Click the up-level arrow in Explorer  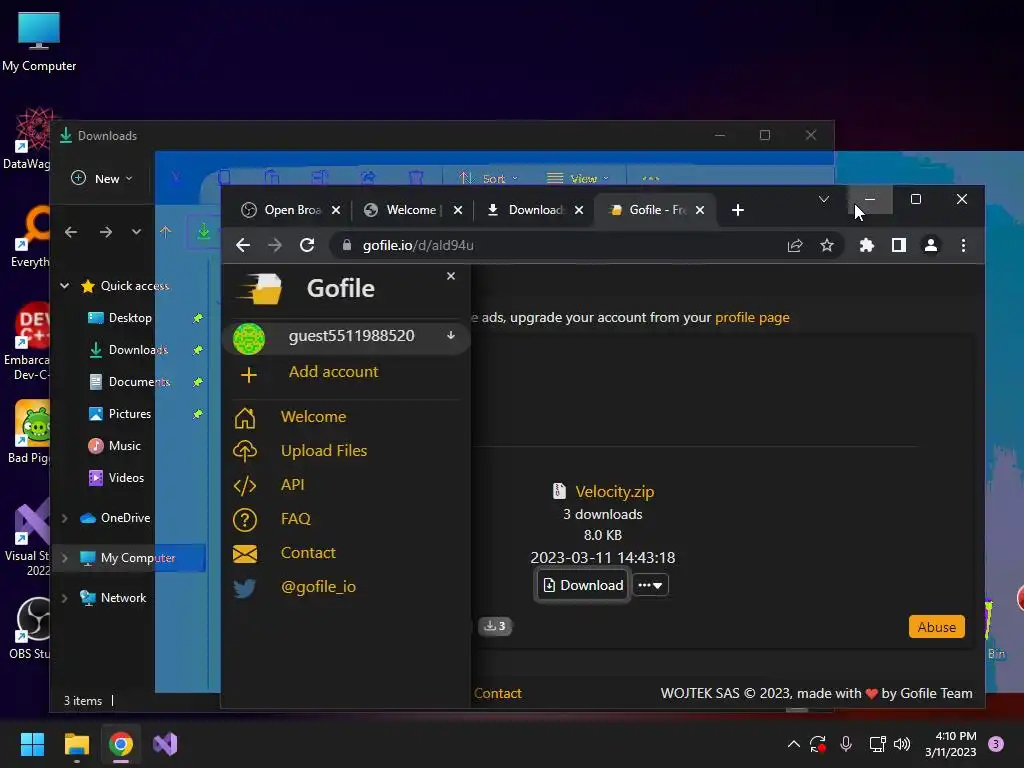[165, 232]
